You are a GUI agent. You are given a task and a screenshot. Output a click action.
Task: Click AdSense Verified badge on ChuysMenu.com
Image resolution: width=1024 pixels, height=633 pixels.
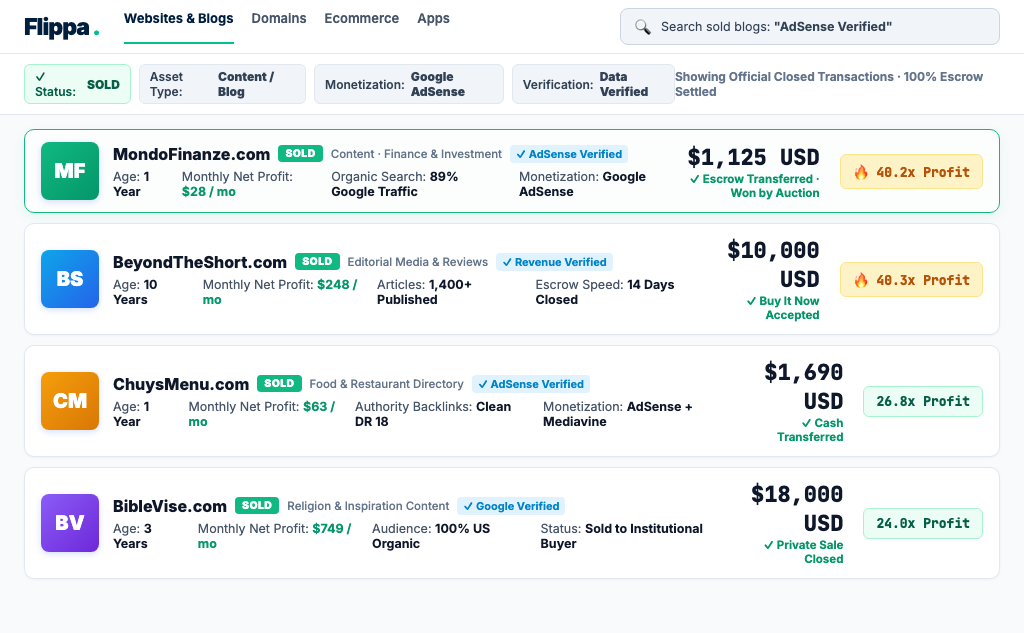click(531, 384)
